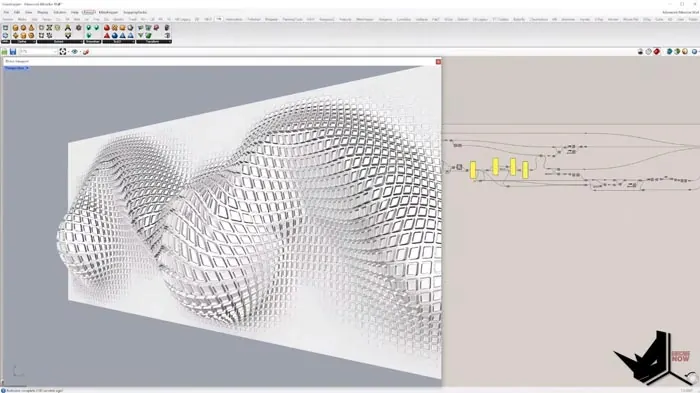Toggle the green sphere preview icon

[677, 52]
